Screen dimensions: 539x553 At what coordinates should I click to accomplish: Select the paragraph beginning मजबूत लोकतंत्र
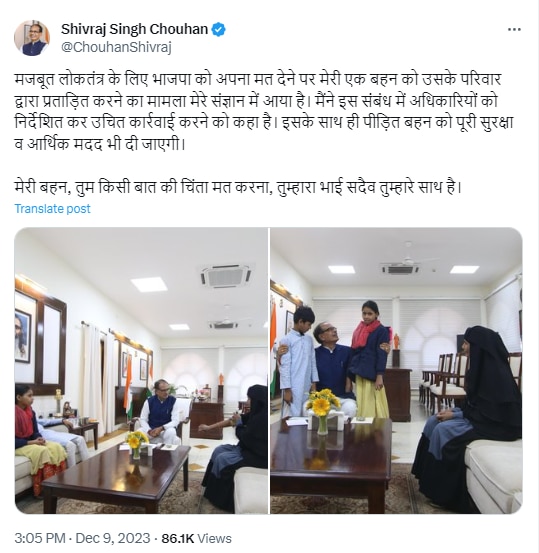pos(264,111)
